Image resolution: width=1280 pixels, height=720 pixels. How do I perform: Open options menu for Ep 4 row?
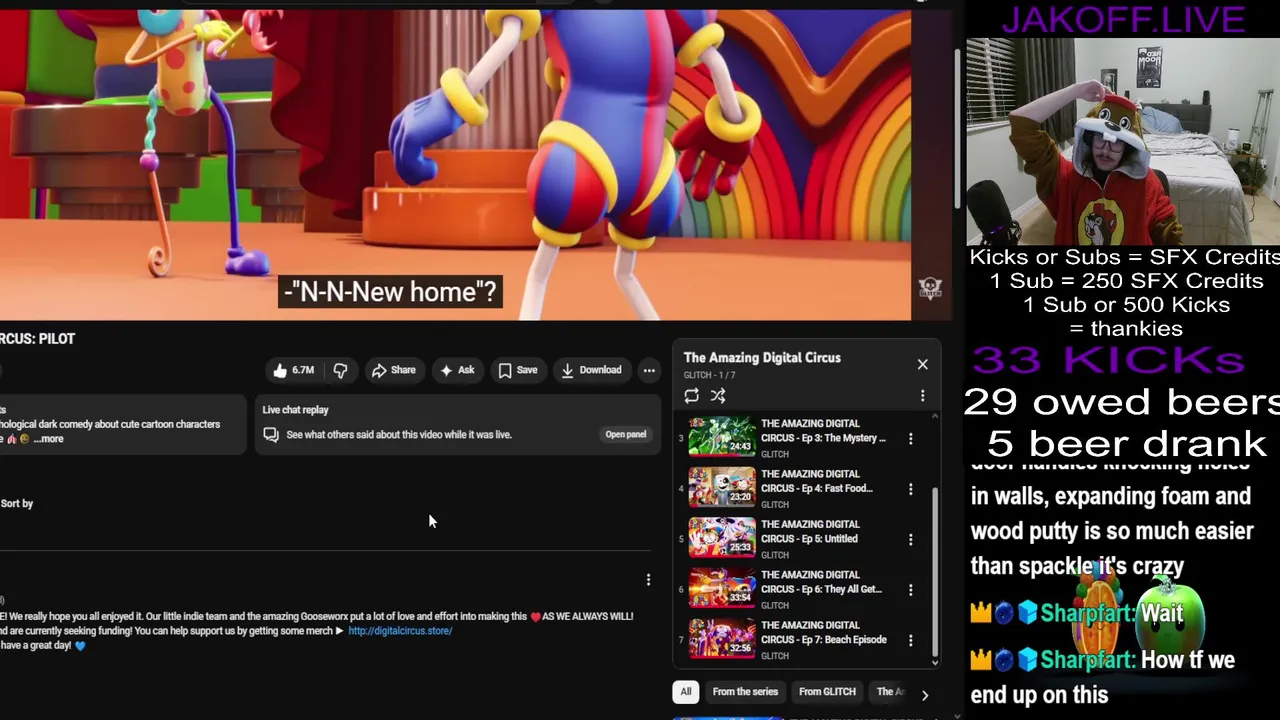(910, 489)
